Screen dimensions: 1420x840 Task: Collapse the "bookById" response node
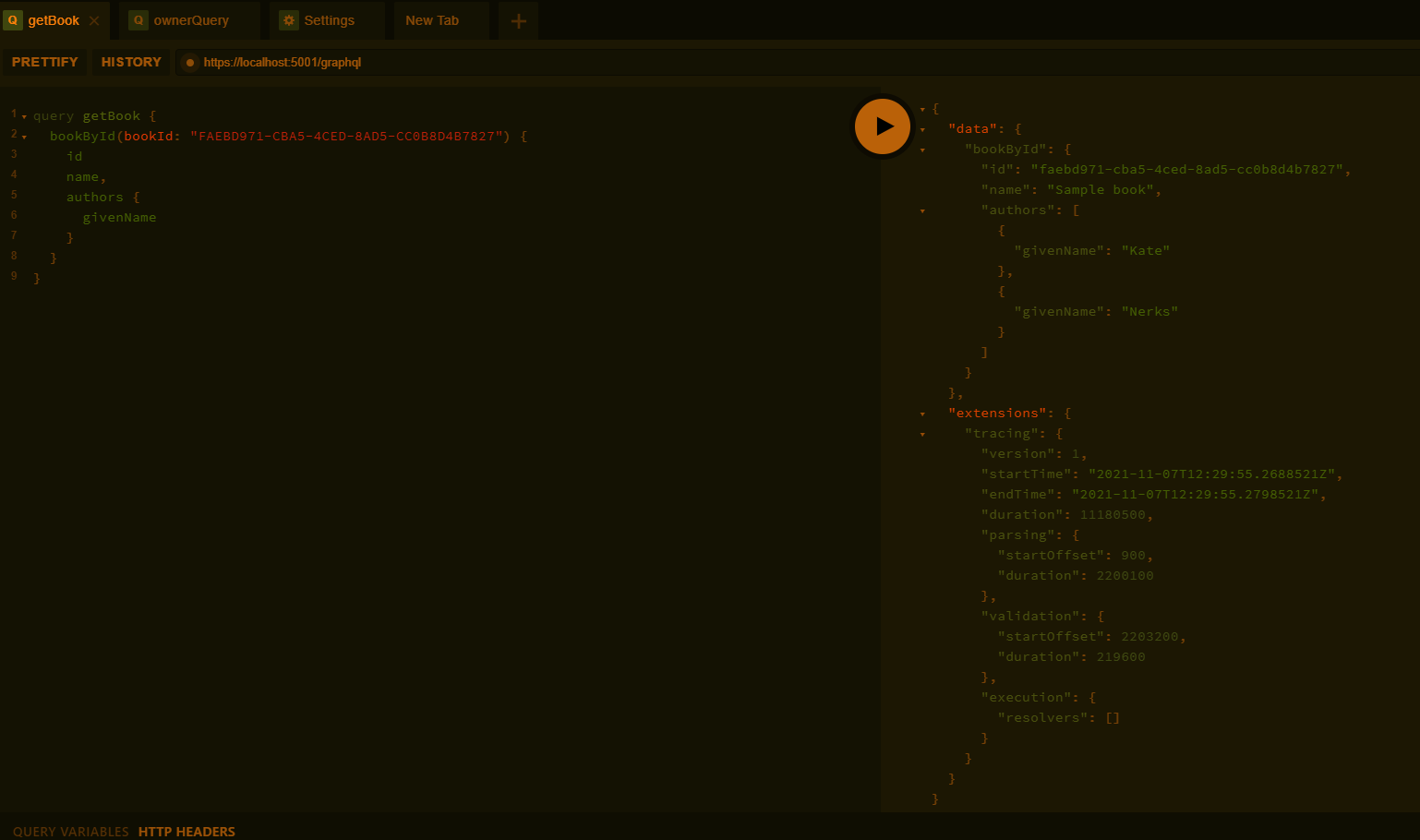coord(922,150)
